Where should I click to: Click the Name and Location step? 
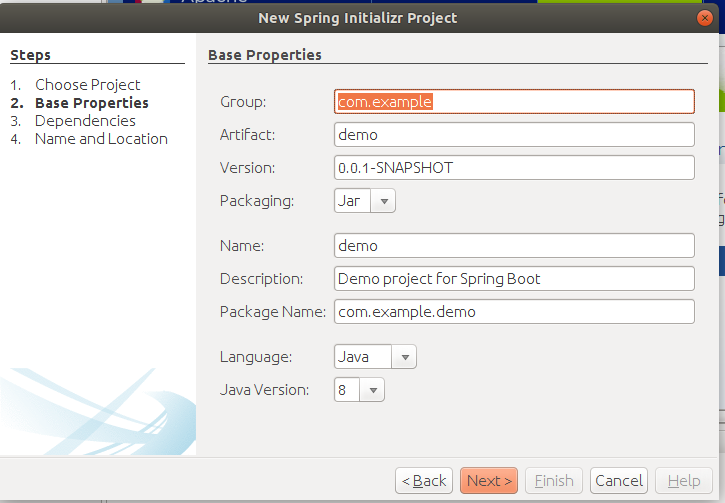coord(101,139)
